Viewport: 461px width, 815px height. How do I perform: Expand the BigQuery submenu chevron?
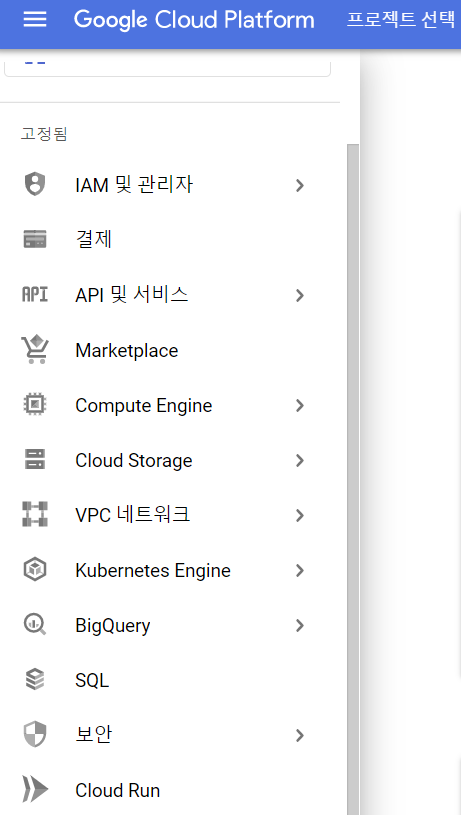(x=299, y=625)
